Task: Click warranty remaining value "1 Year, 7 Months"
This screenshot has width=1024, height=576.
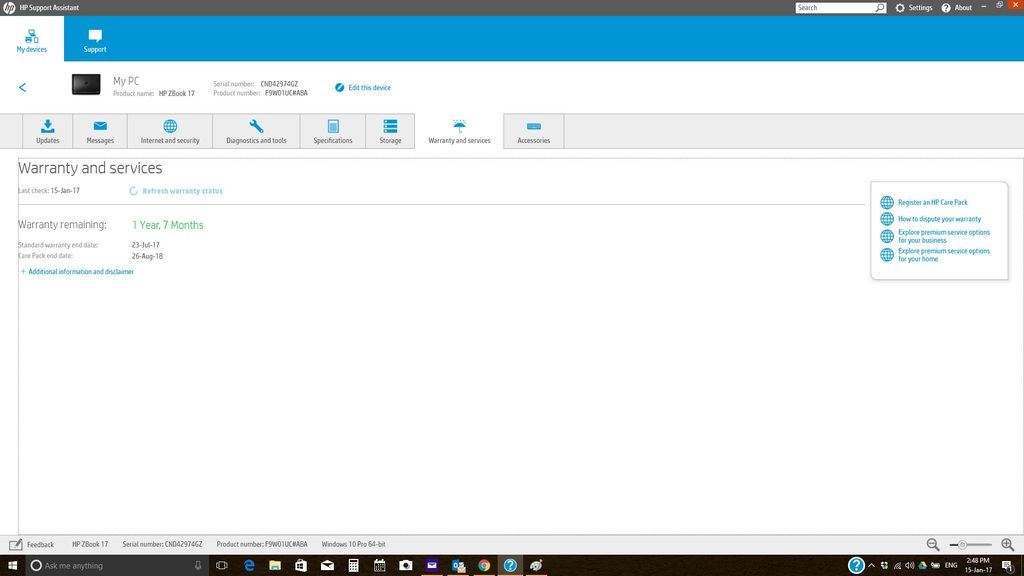Action: point(168,225)
